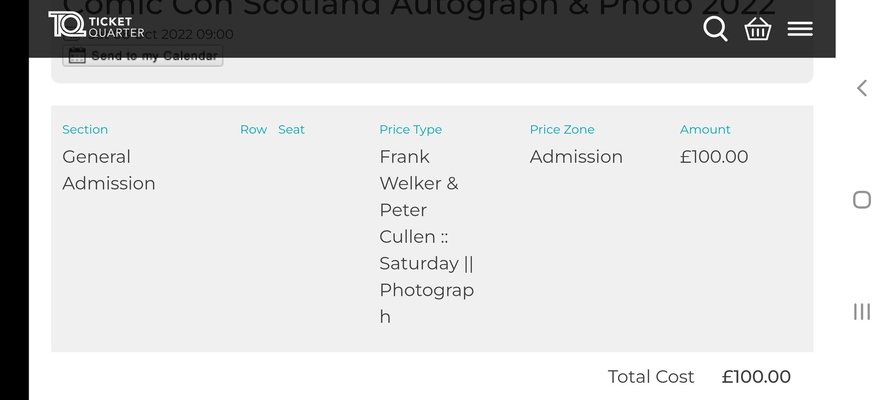Tap the Android back chevron
Image resolution: width=889 pixels, height=400 pixels.
tap(862, 88)
